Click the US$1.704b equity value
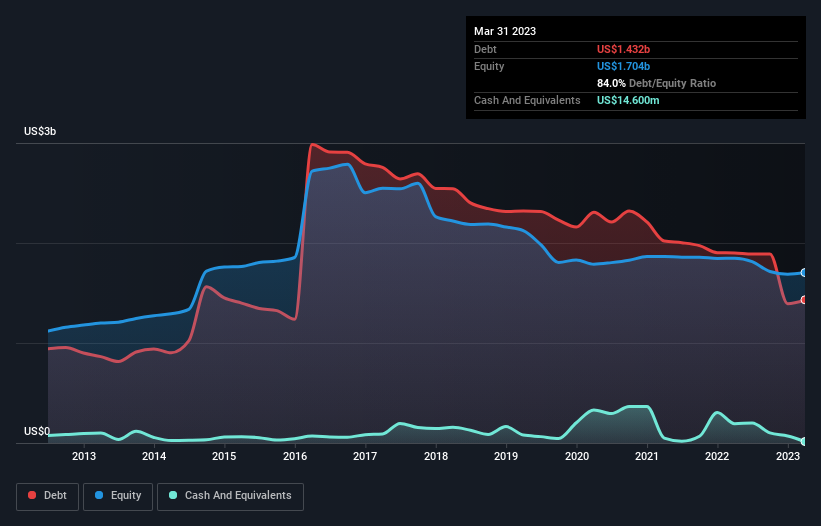This screenshot has width=821, height=526. pos(623,66)
